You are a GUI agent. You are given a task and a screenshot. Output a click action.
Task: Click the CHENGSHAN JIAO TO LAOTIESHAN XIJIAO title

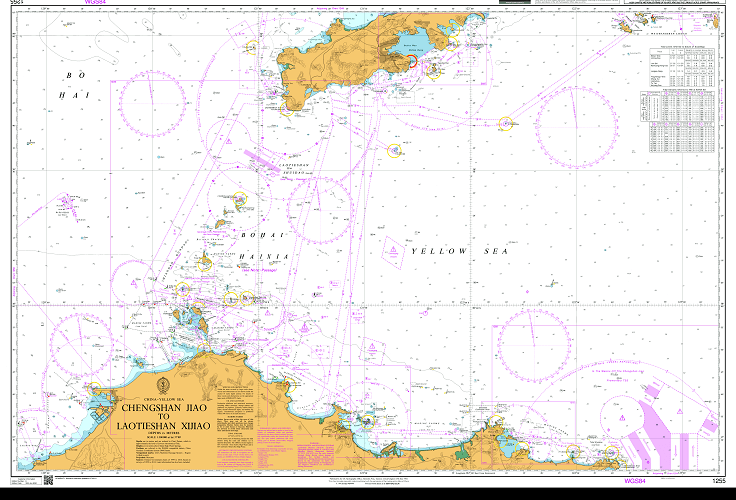coord(165,417)
